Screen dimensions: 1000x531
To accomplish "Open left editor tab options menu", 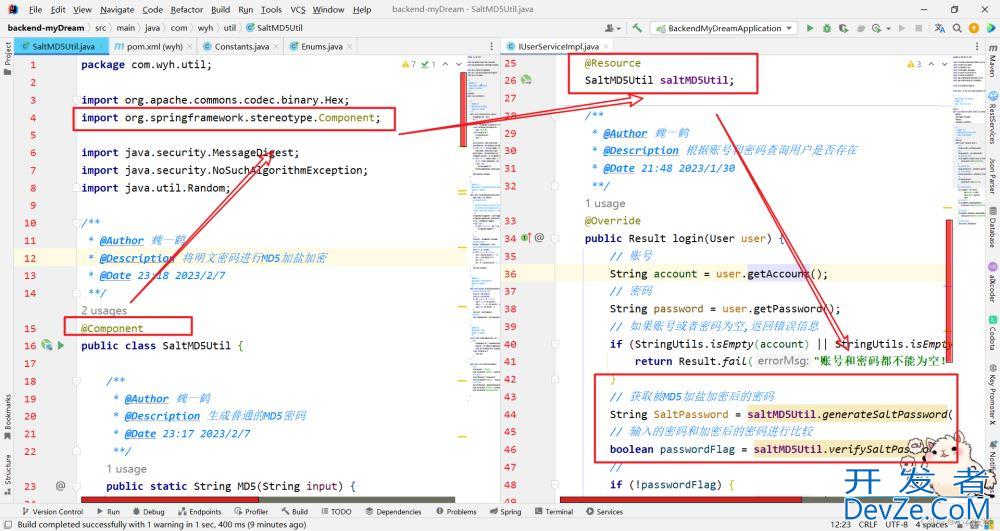I will 491,47.
